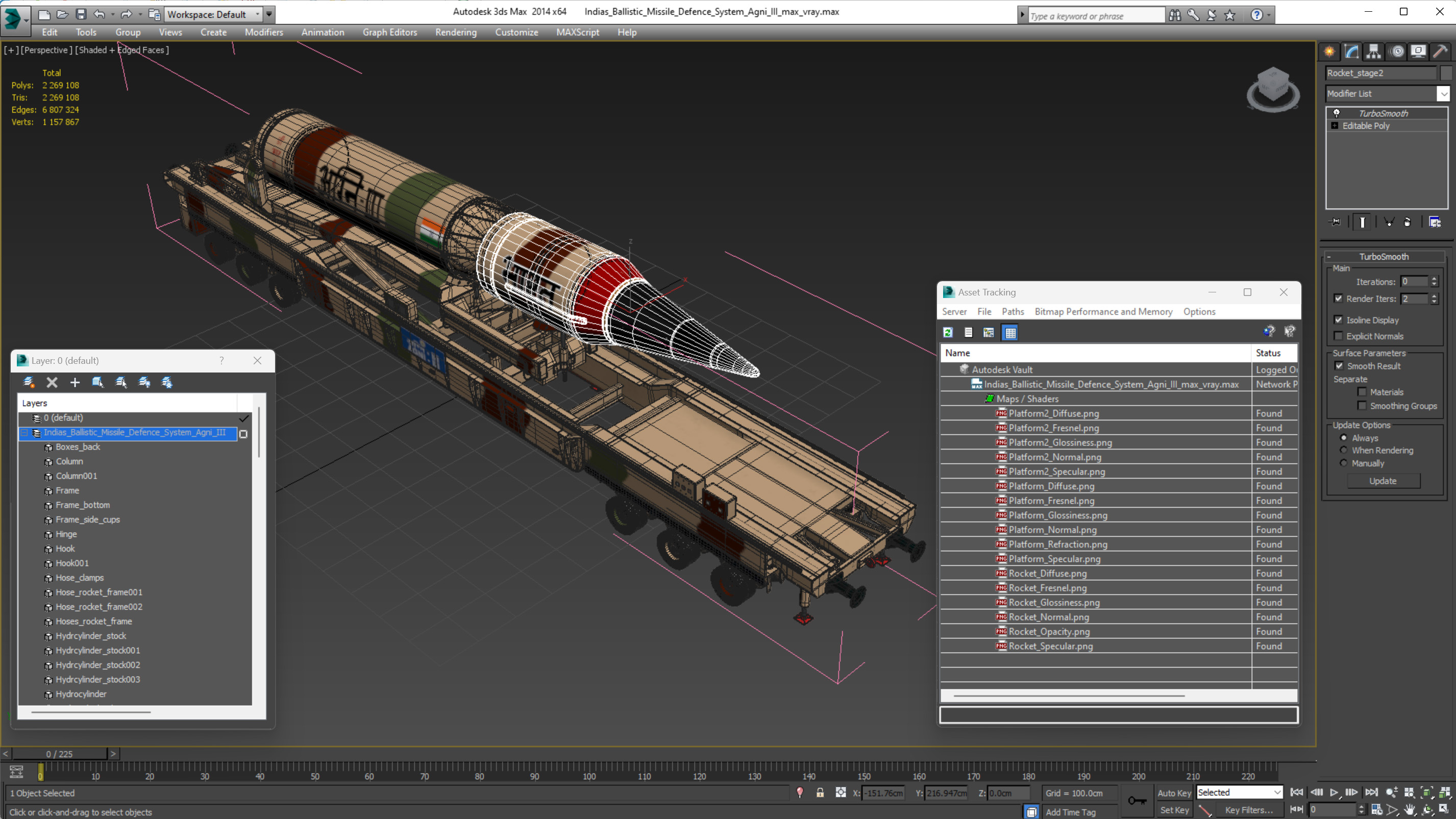
Task: Click Iterations spinner arrows
Action: pos(1435,282)
